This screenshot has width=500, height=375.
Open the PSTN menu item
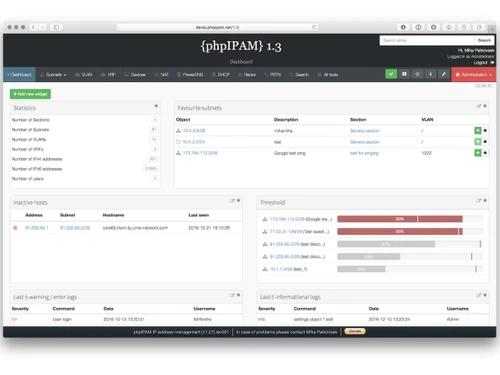pyautogui.click(x=273, y=75)
